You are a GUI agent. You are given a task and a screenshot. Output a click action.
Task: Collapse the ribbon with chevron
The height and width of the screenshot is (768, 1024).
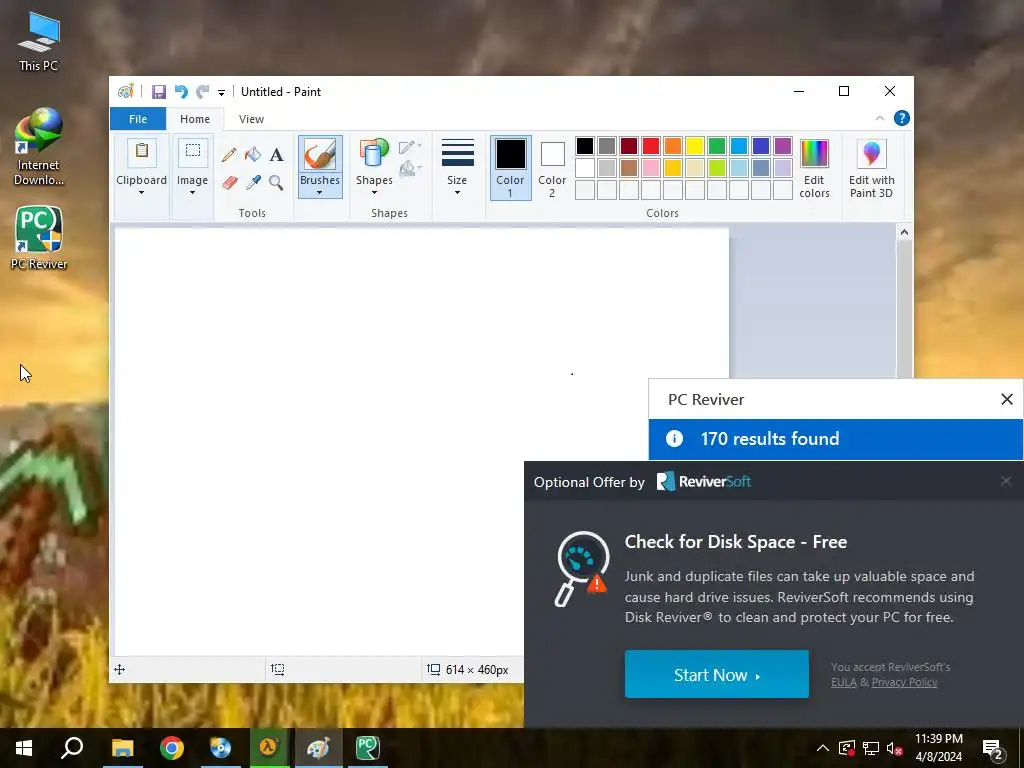pos(880,118)
